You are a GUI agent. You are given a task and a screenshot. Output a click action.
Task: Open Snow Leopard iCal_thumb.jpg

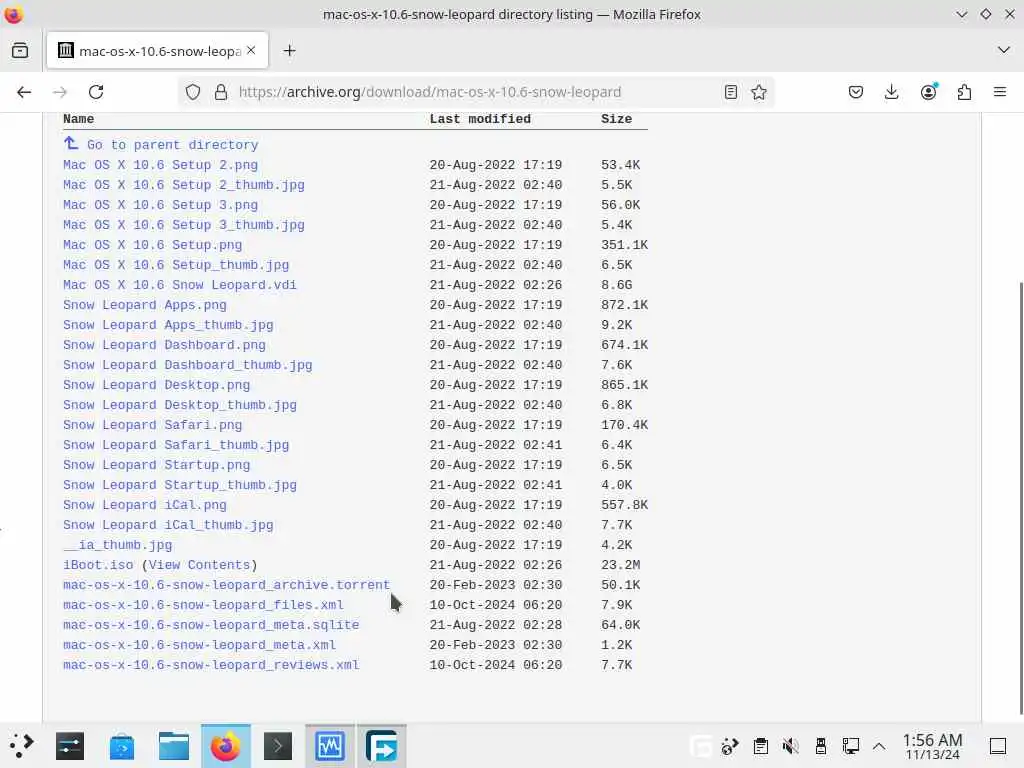pyautogui.click(x=168, y=525)
